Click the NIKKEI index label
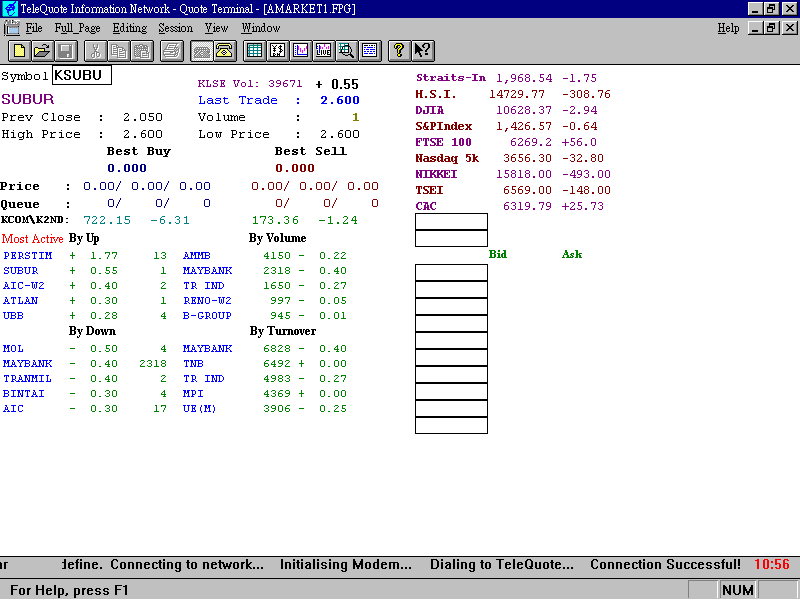This screenshot has width=800, height=600. (x=436, y=174)
